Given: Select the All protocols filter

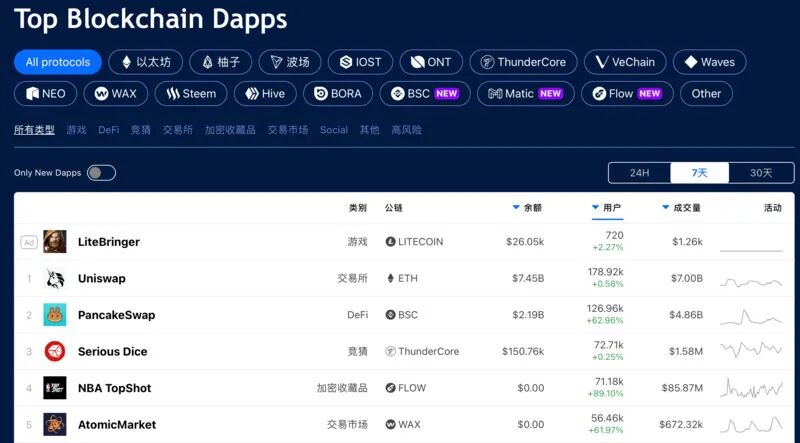Looking at the screenshot, I should [58, 62].
